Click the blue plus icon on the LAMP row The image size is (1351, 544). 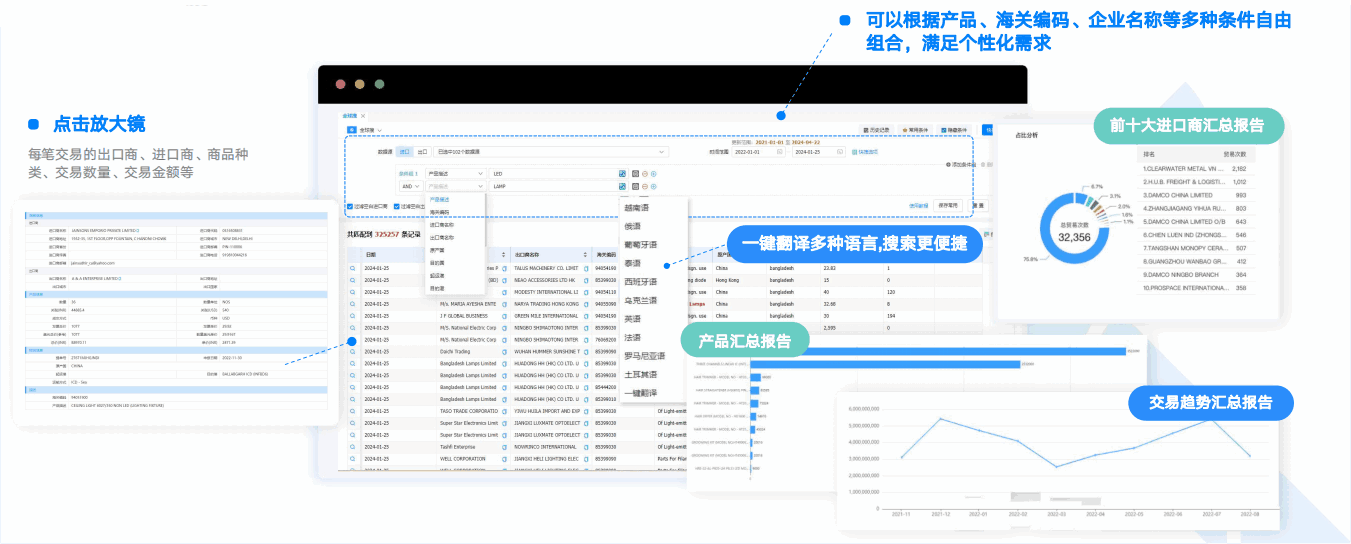click(x=654, y=186)
